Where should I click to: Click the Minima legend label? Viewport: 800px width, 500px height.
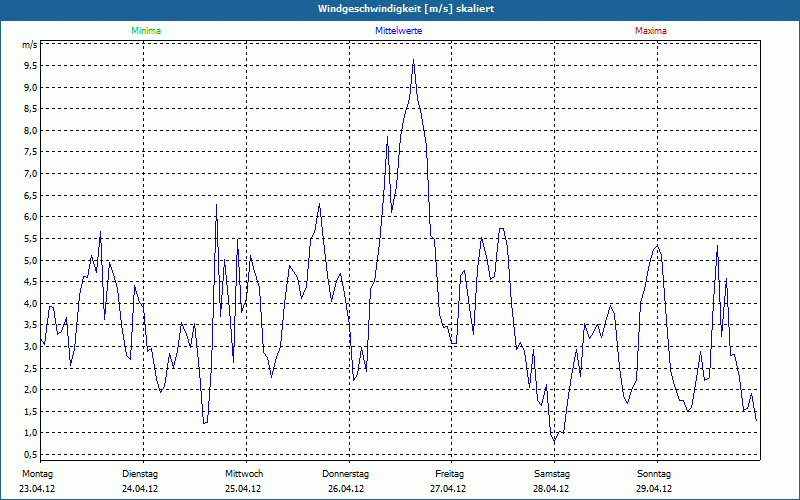pyautogui.click(x=146, y=31)
